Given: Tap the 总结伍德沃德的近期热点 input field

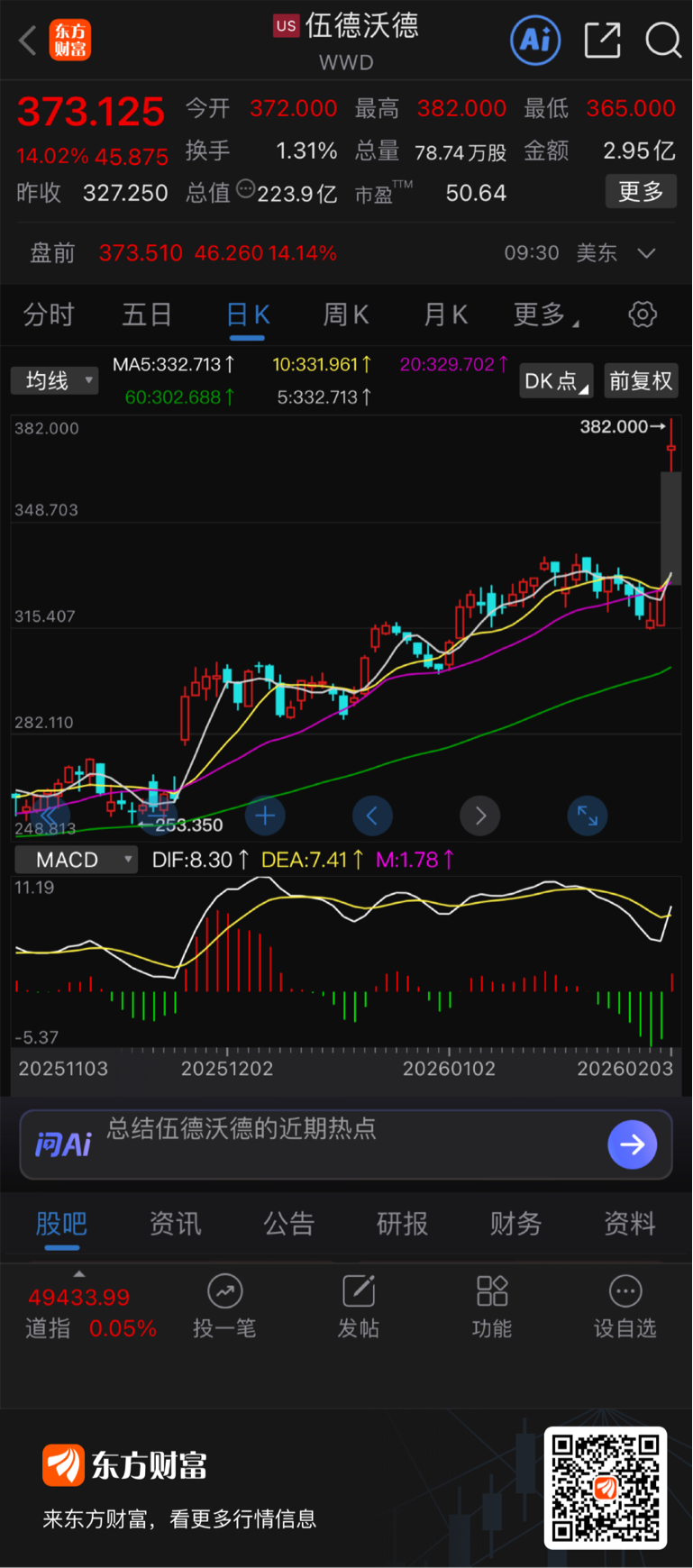Looking at the screenshot, I should (346, 1144).
